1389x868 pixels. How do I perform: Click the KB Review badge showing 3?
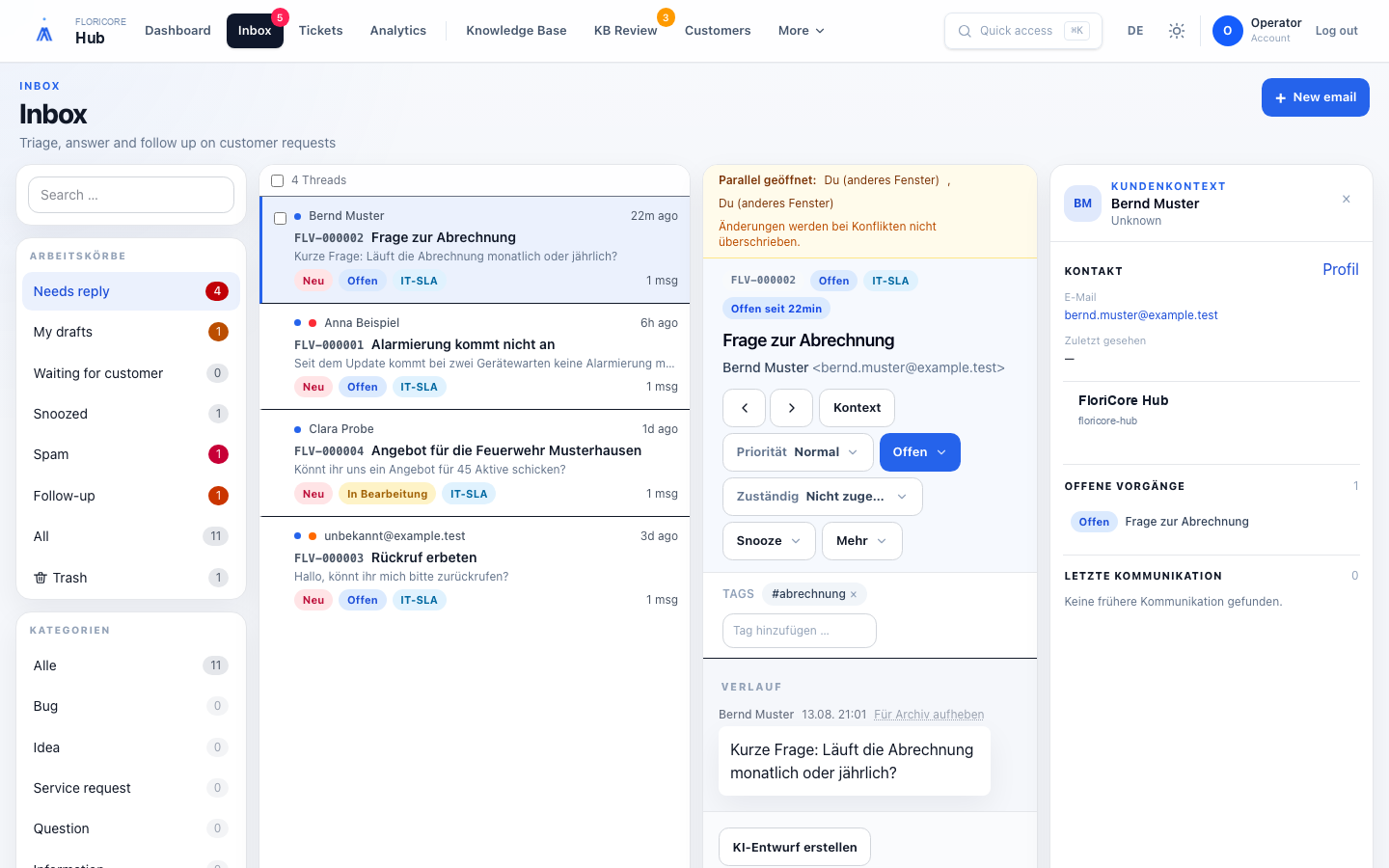[x=666, y=17]
